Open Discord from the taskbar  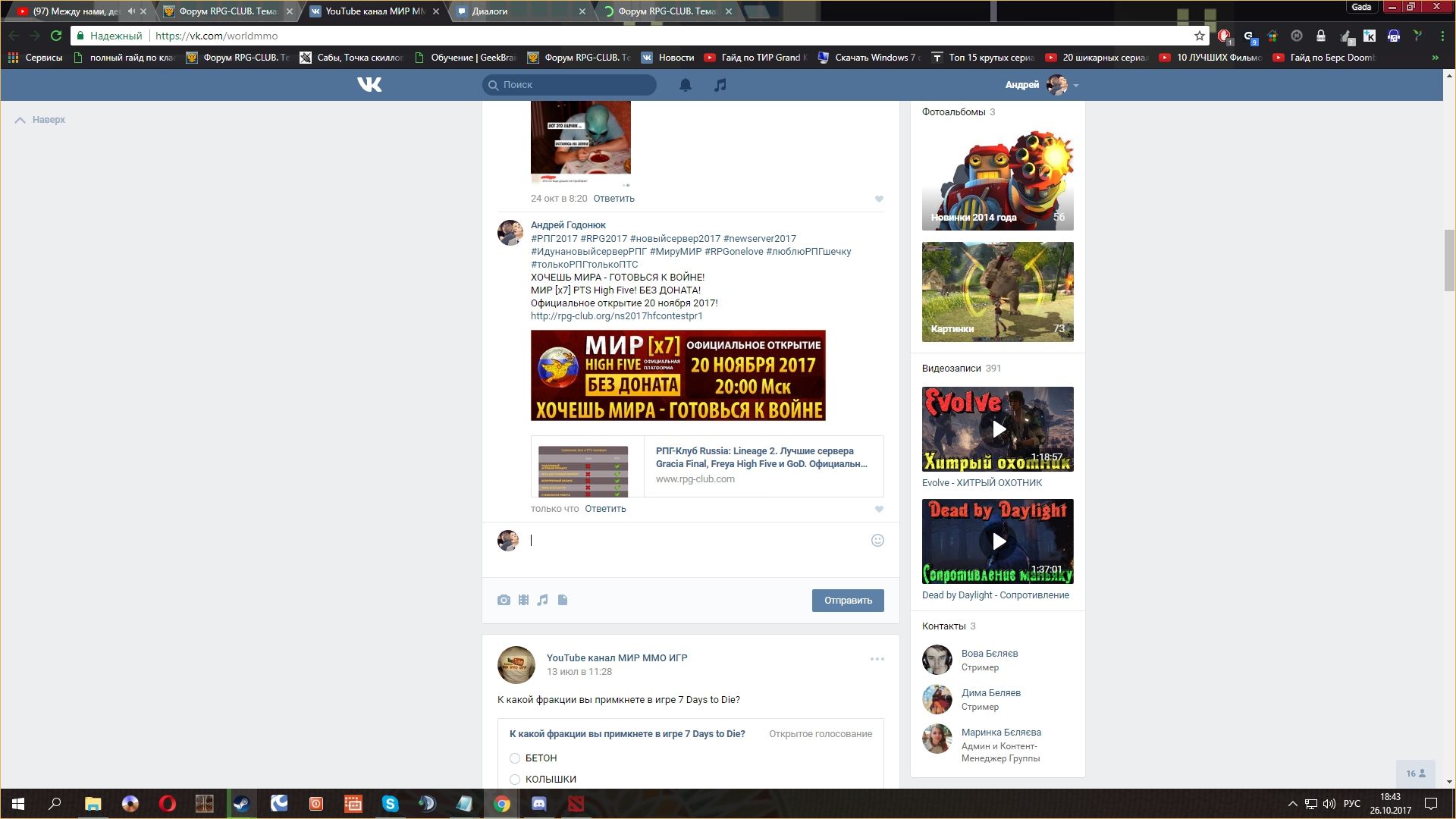click(x=539, y=804)
